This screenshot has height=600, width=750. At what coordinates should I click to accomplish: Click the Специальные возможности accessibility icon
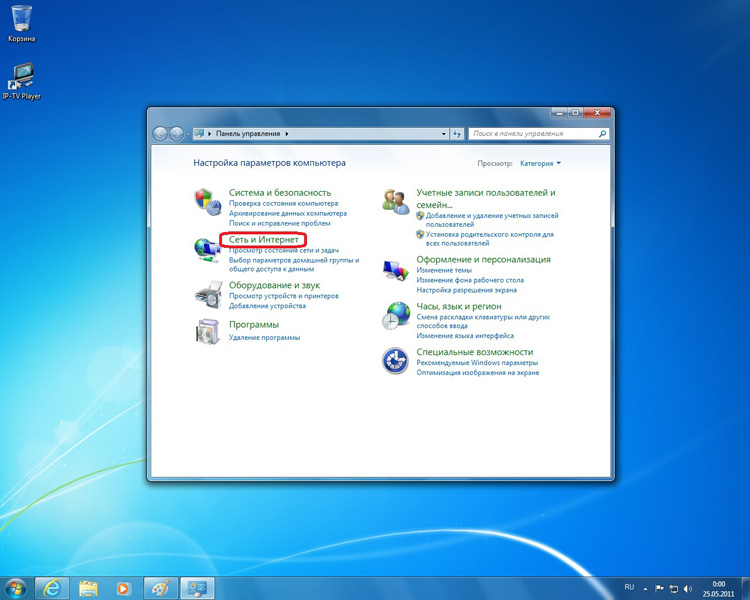[395, 361]
